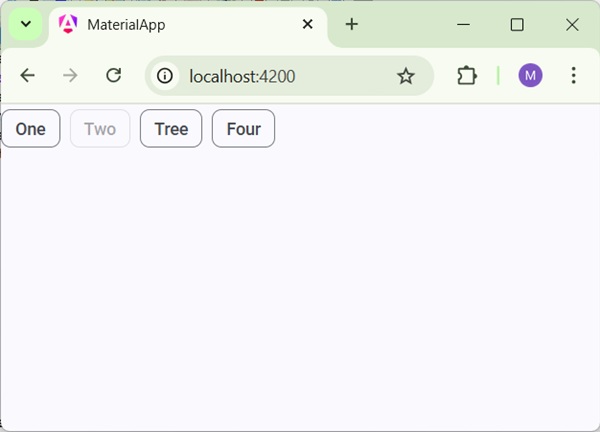Image resolution: width=600 pixels, height=432 pixels.
Task: Reload the localhost page
Action: 114,76
